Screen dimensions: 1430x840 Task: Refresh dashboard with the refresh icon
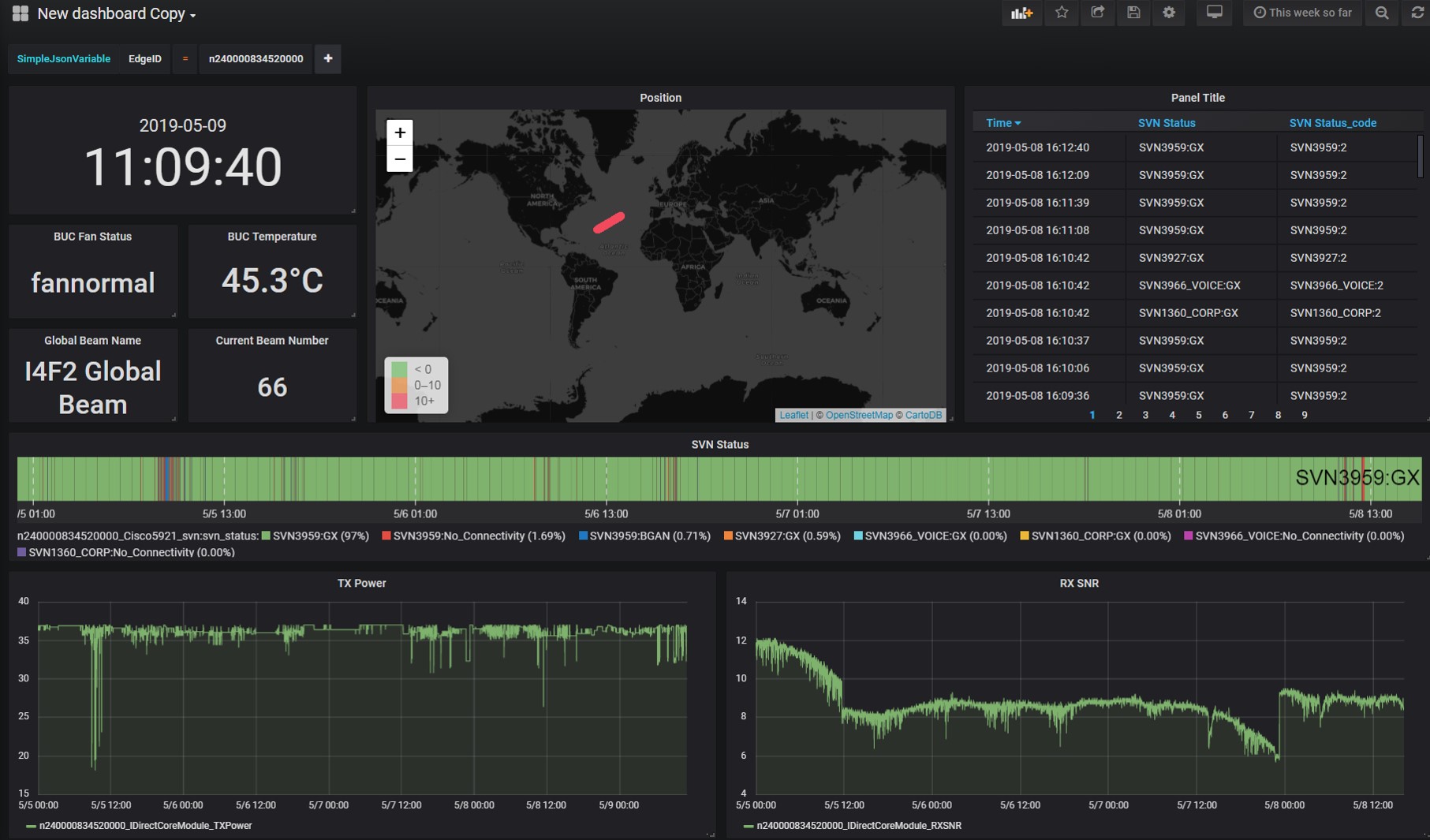(x=1417, y=13)
